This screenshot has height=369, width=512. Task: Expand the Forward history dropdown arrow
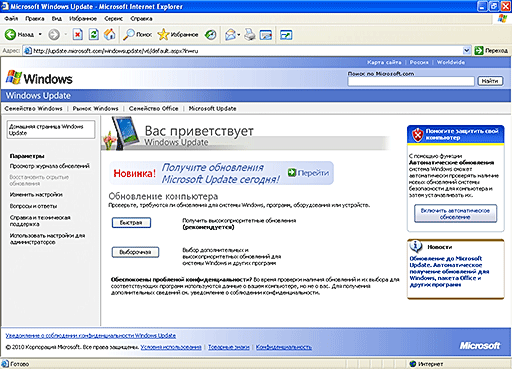pos(65,34)
